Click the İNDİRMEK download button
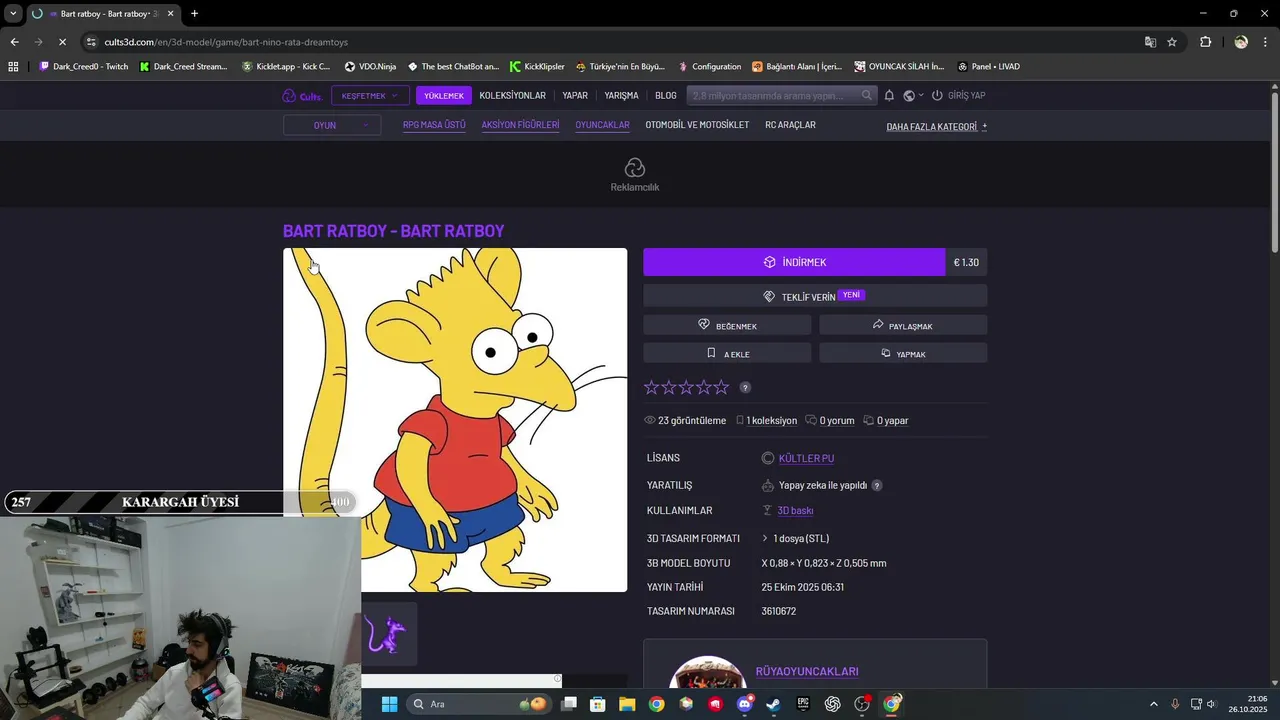This screenshot has width=1280, height=720. 794,262
